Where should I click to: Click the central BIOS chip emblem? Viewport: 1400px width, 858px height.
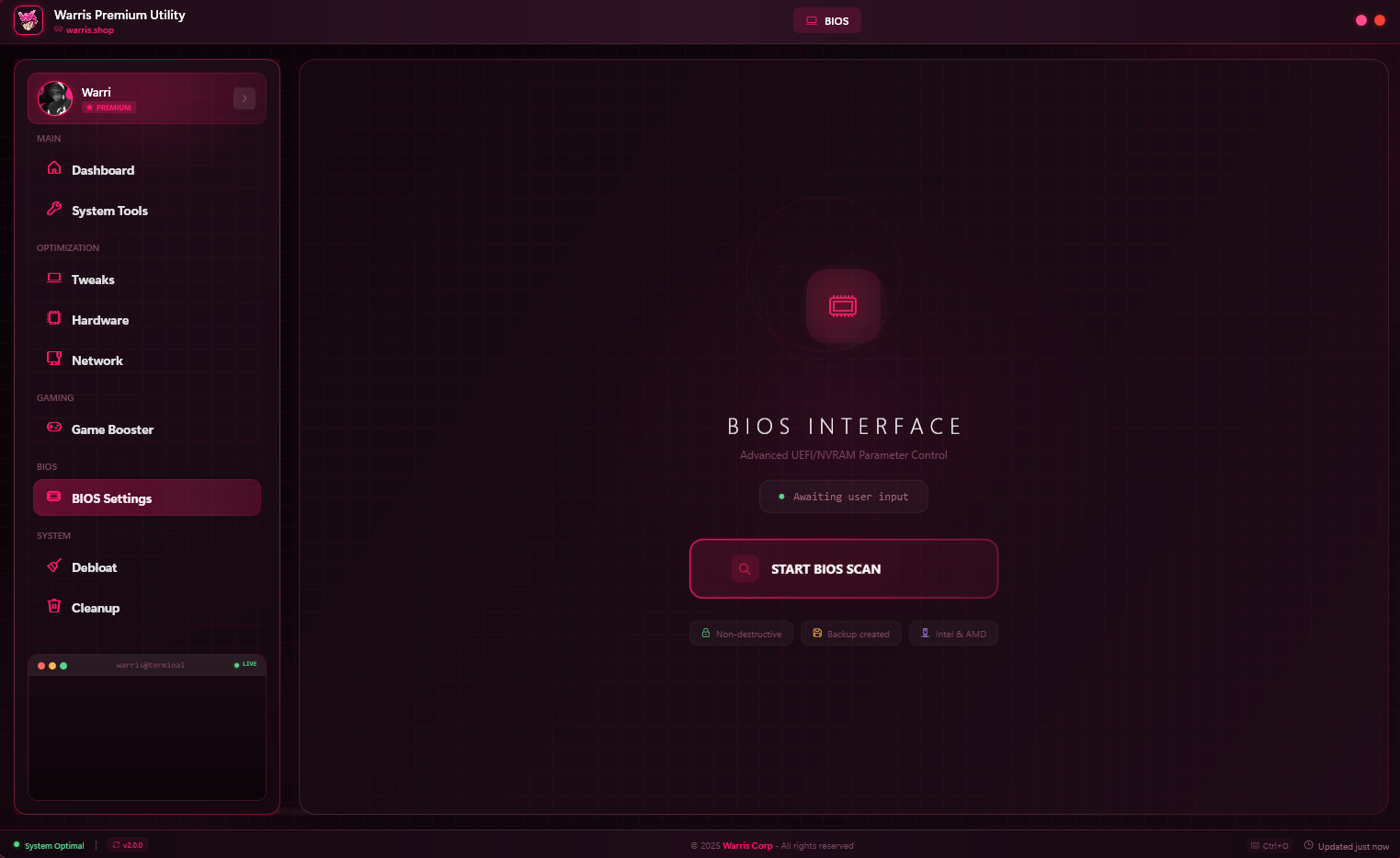(843, 306)
